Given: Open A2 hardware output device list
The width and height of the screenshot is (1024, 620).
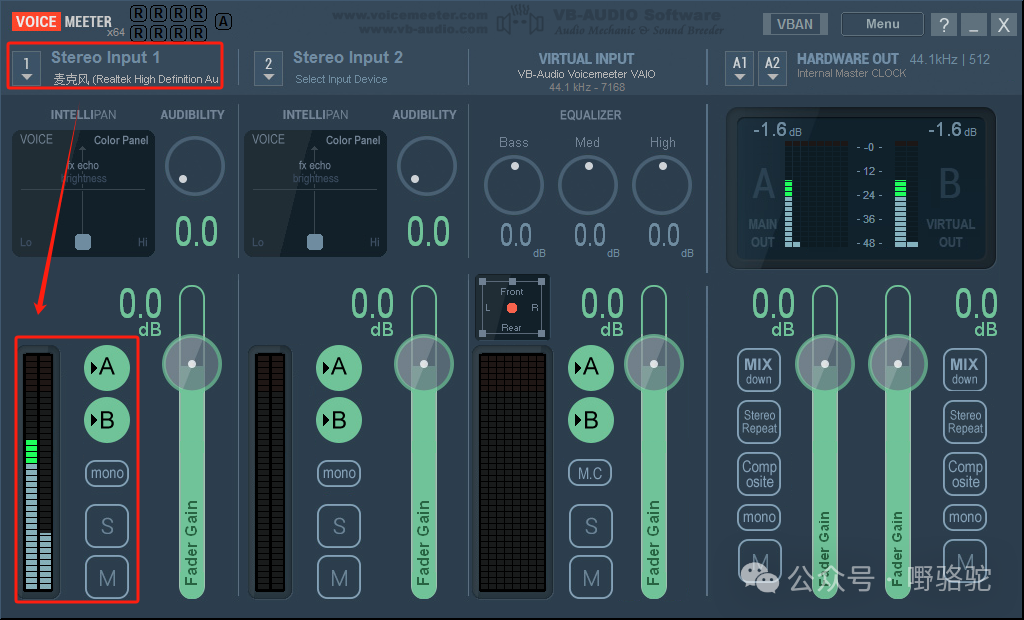Looking at the screenshot, I should click(x=772, y=67).
